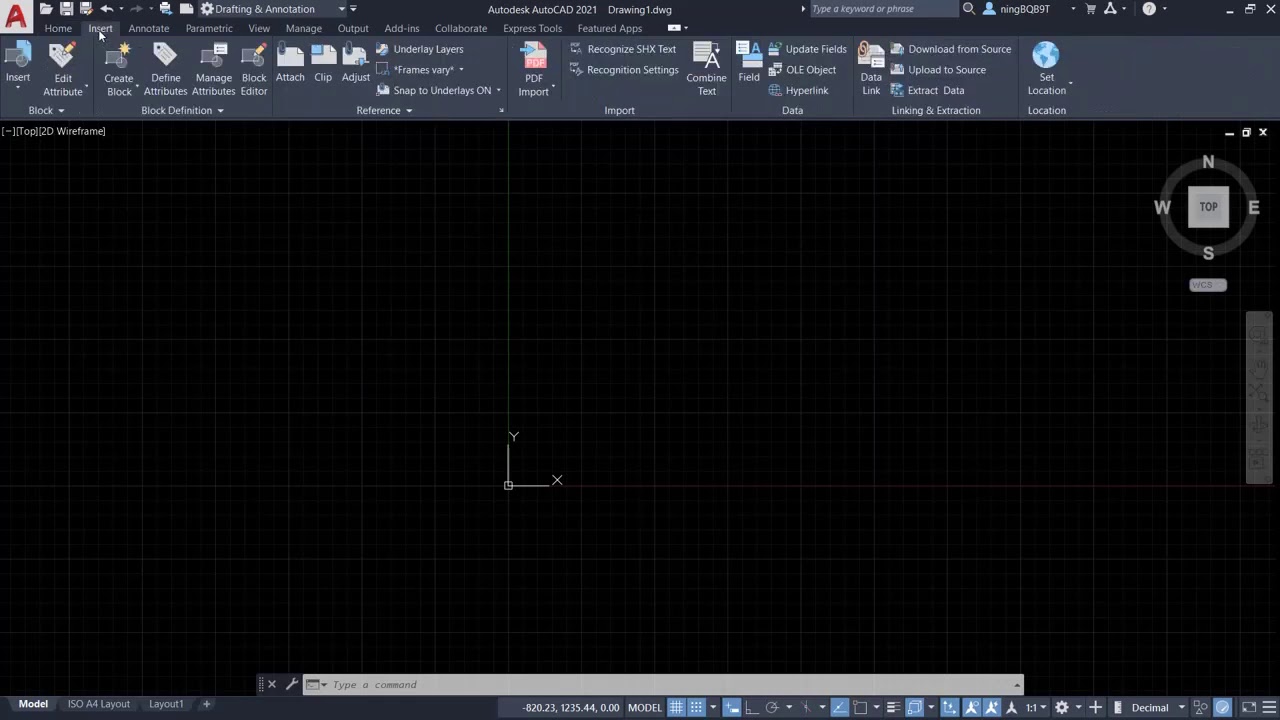The image size is (1280, 720).
Task: Toggle object snap tracking in status bar
Action: coord(839,707)
